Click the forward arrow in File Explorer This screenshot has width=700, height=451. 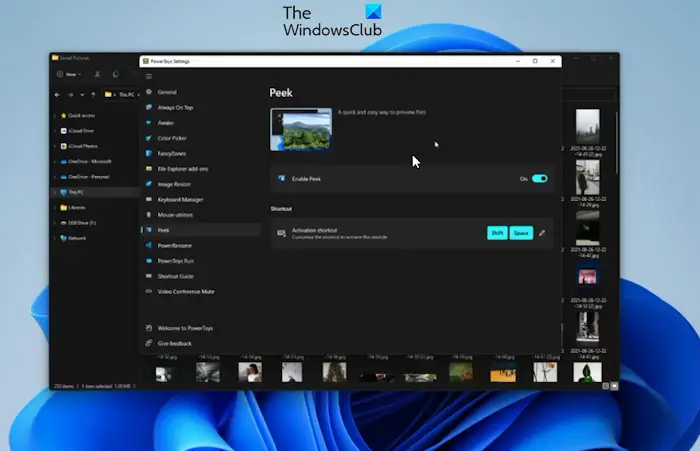pyautogui.click(x=70, y=95)
